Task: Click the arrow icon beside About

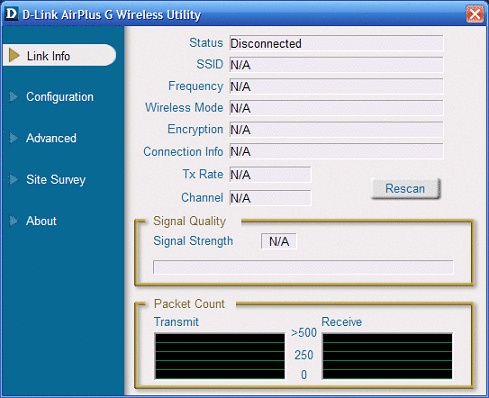Action: tap(13, 221)
